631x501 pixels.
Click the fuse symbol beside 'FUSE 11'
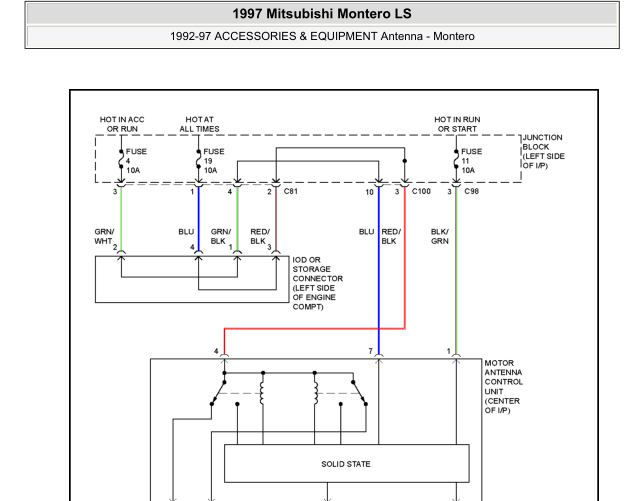click(x=456, y=159)
